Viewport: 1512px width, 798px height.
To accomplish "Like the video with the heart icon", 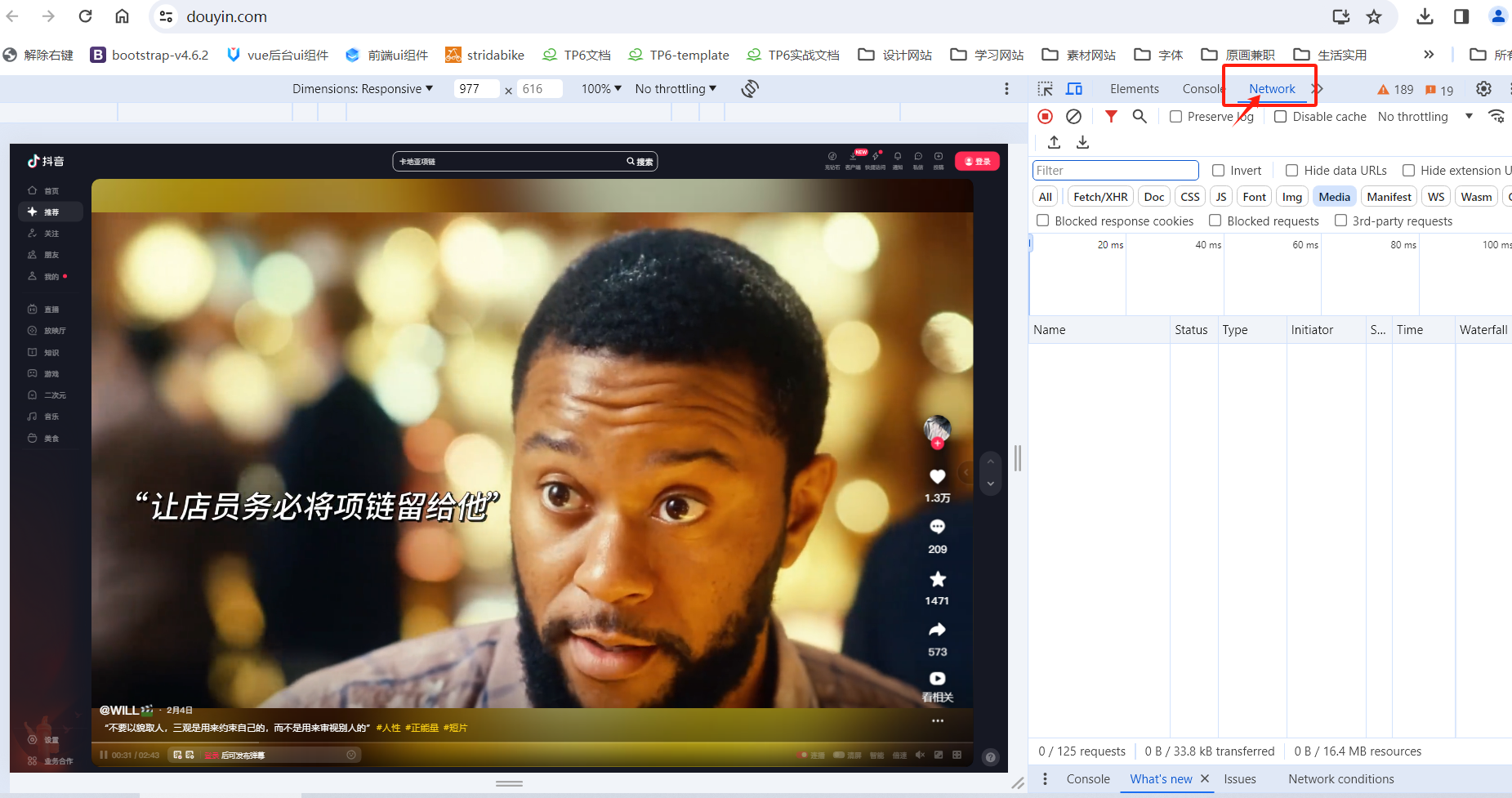I will [x=938, y=476].
